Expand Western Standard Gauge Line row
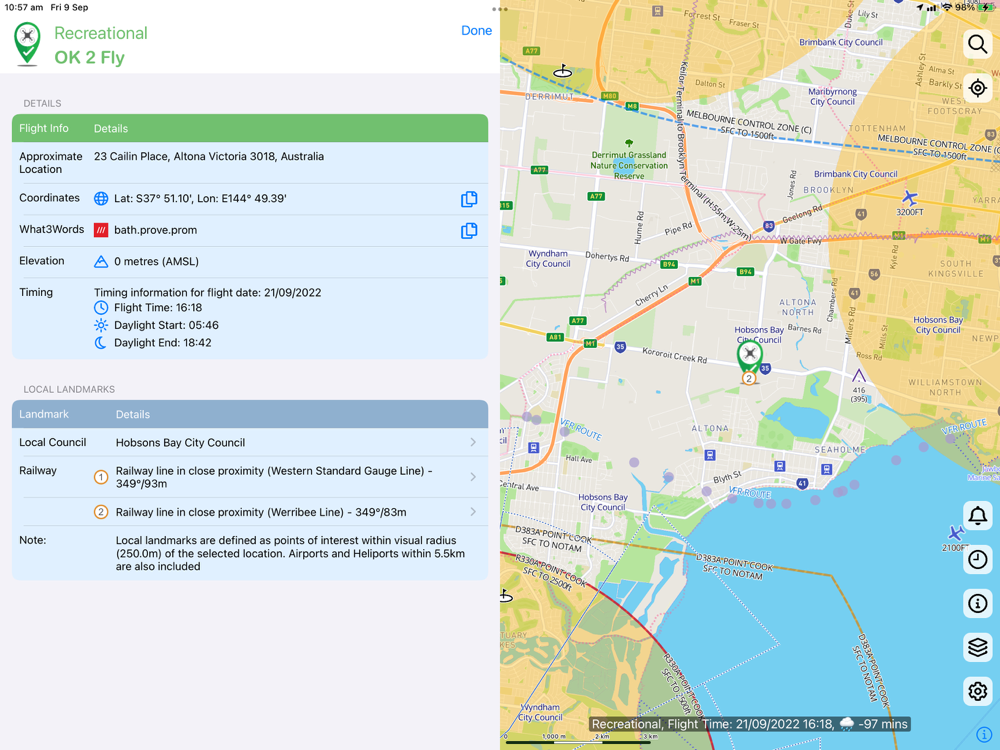The image size is (1000, 750). coord(250,477)
